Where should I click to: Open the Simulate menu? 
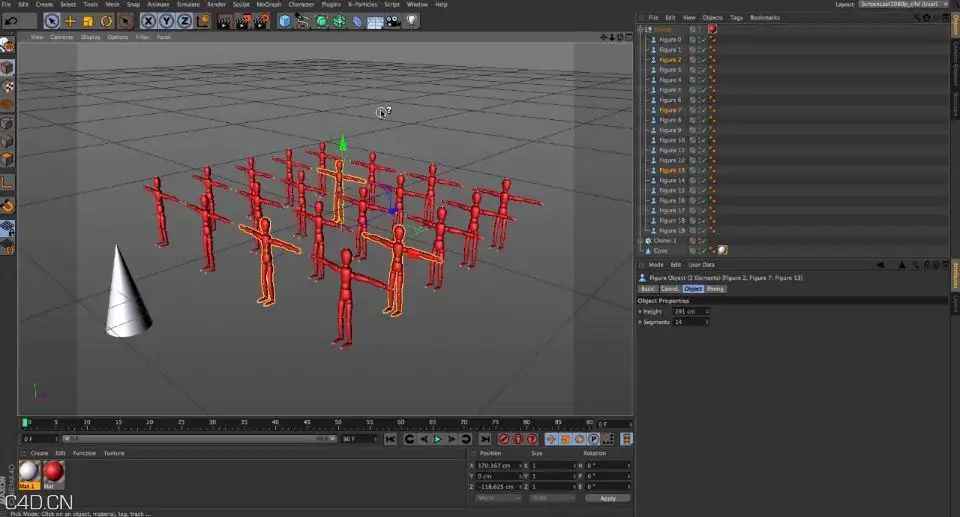coord(188,4)
